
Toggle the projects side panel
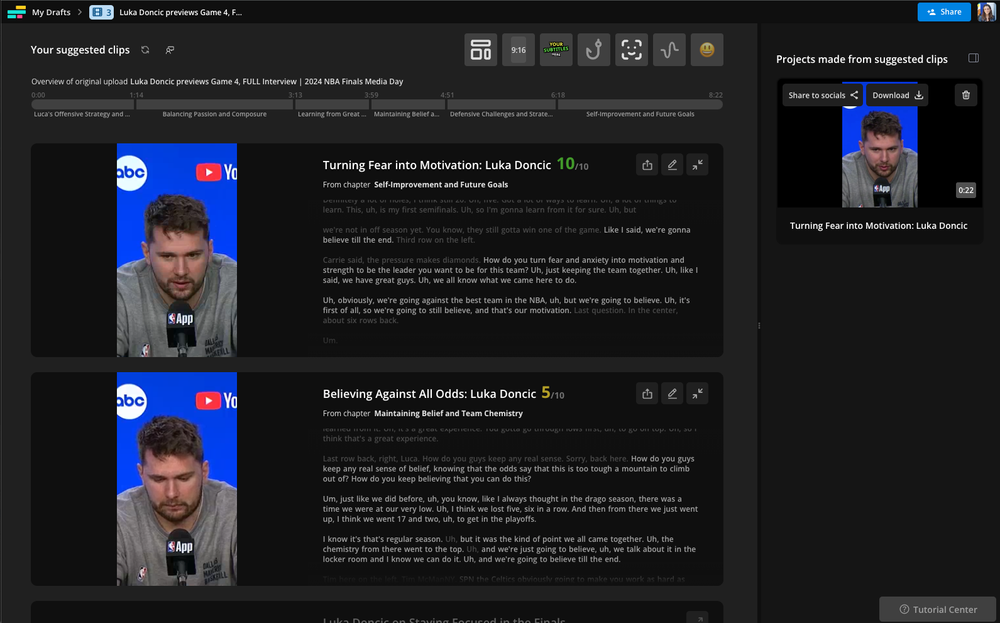pos(973,59)
